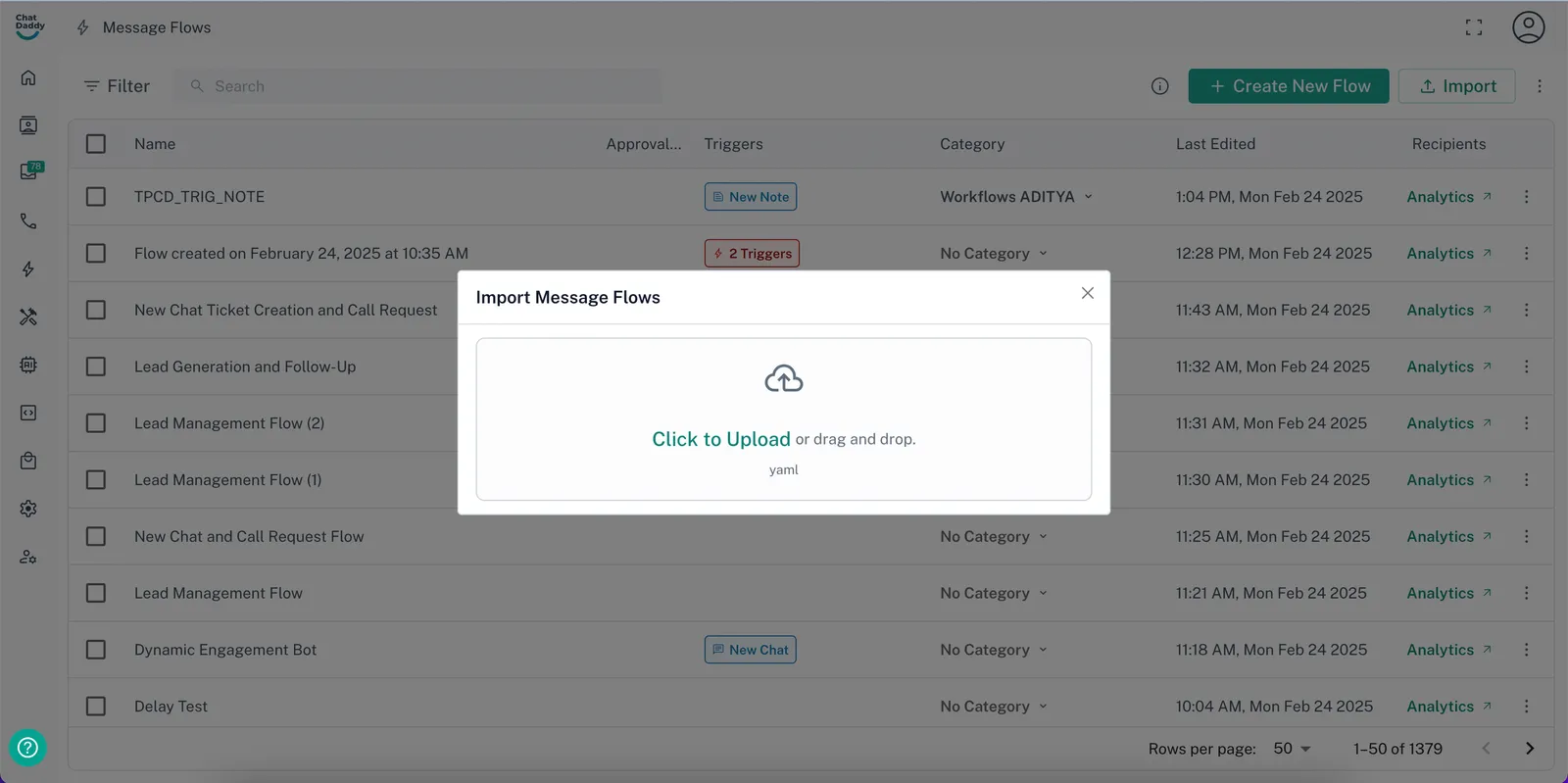Click the info circle icon
Image resolution: width=1568 pixels, height=783 pixels.
(x=1159, y=86)
